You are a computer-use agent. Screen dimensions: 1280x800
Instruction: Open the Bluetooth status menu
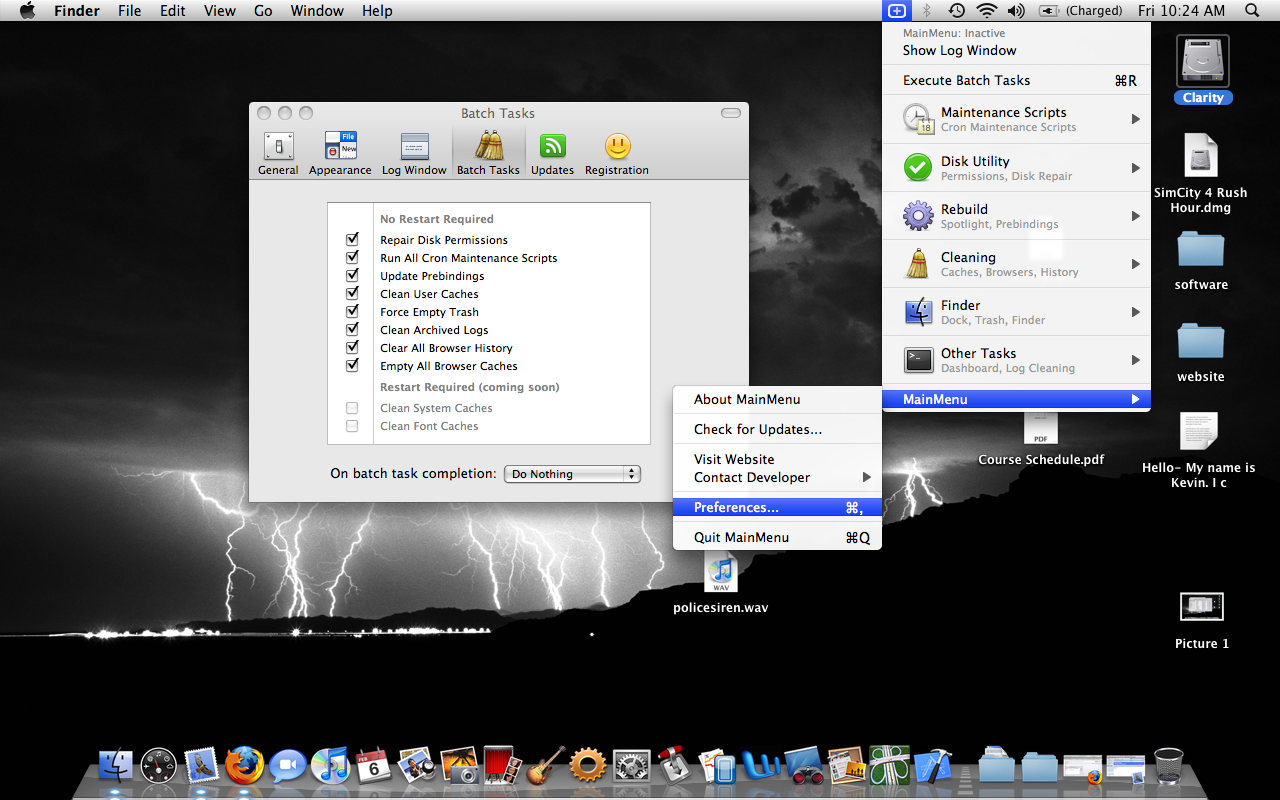[927, 11]
